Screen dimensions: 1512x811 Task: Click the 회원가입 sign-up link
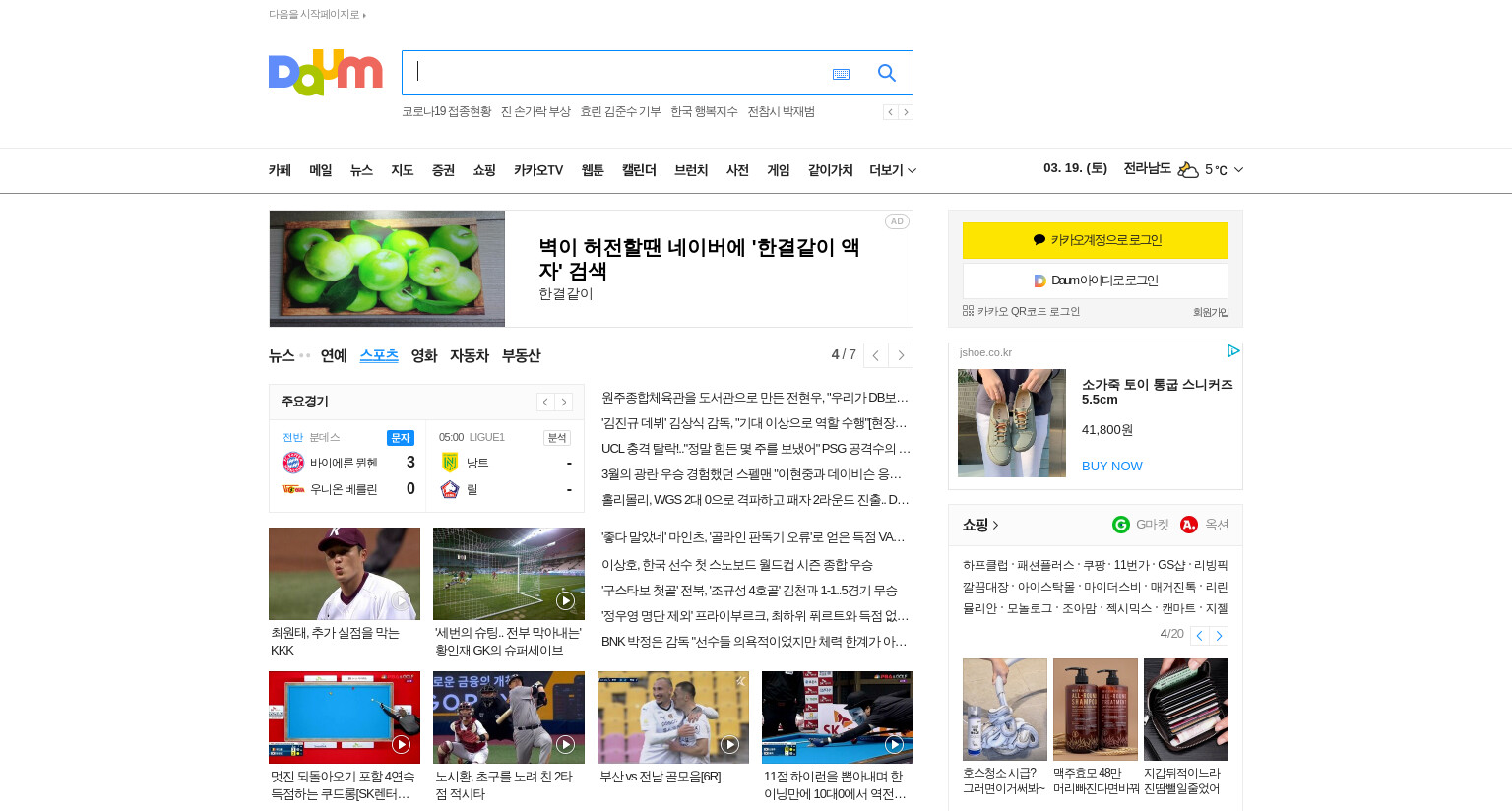[x=1211, y=313]
